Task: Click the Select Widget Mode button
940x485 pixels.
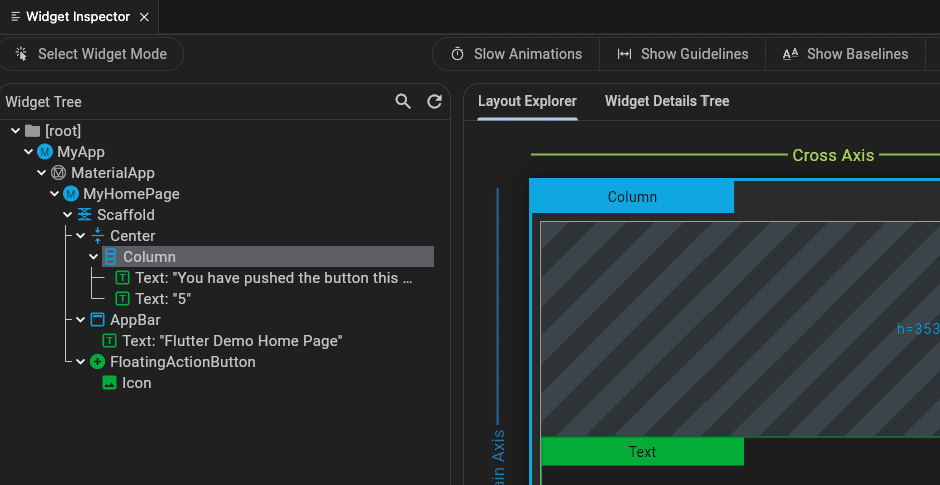Action: (x=91, y=54)
